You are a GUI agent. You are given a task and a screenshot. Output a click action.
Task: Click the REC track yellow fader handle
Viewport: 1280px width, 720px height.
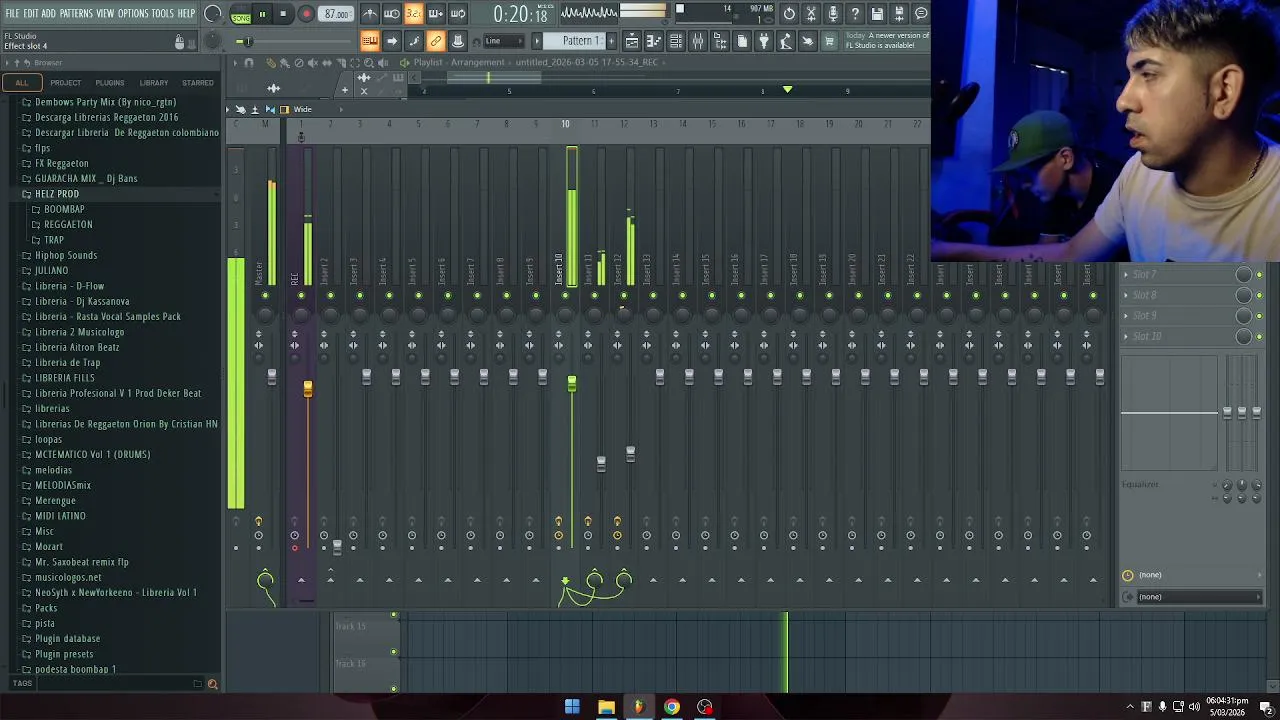[308, 388]
